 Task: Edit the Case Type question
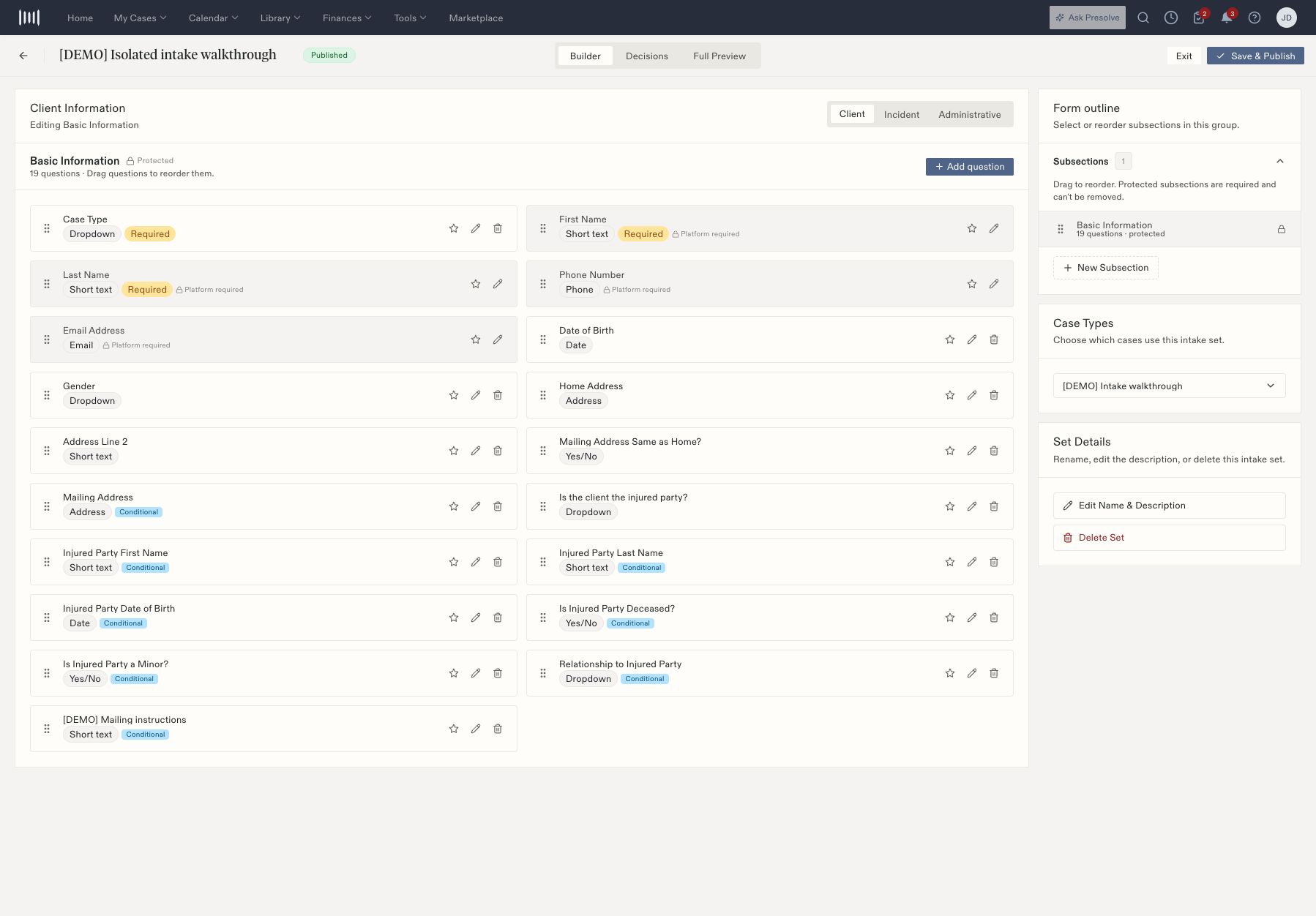coord(476,228)
